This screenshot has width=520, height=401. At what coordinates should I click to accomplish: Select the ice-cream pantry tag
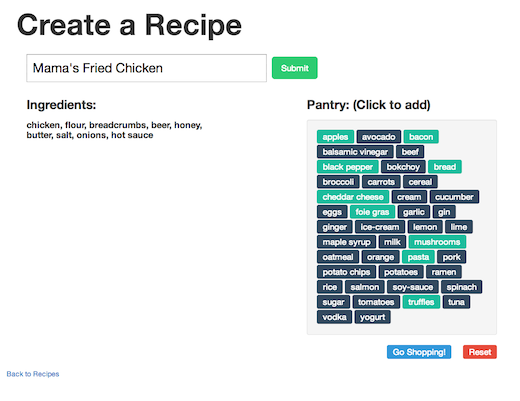[x=380, y=227]
